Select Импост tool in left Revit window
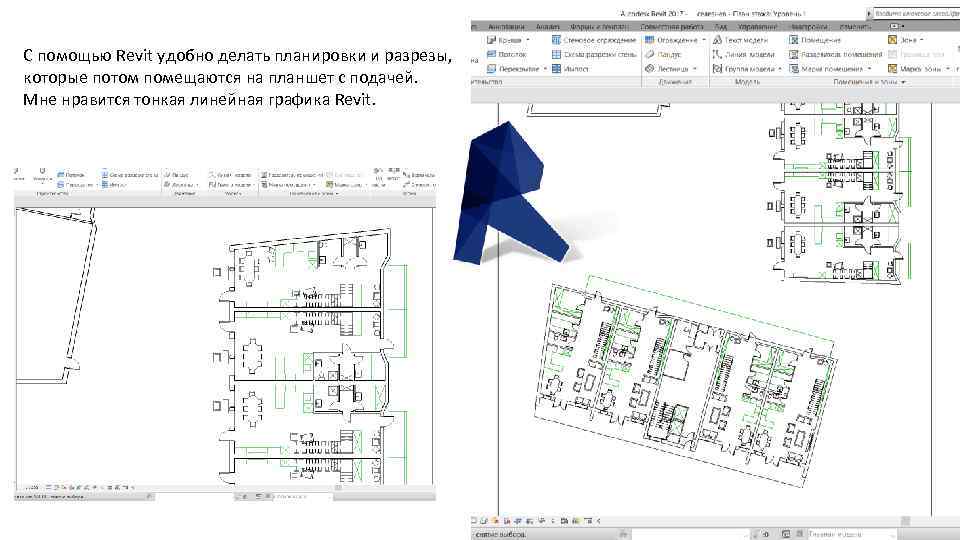This screenshot has width=960, height=540. point(114,184)
